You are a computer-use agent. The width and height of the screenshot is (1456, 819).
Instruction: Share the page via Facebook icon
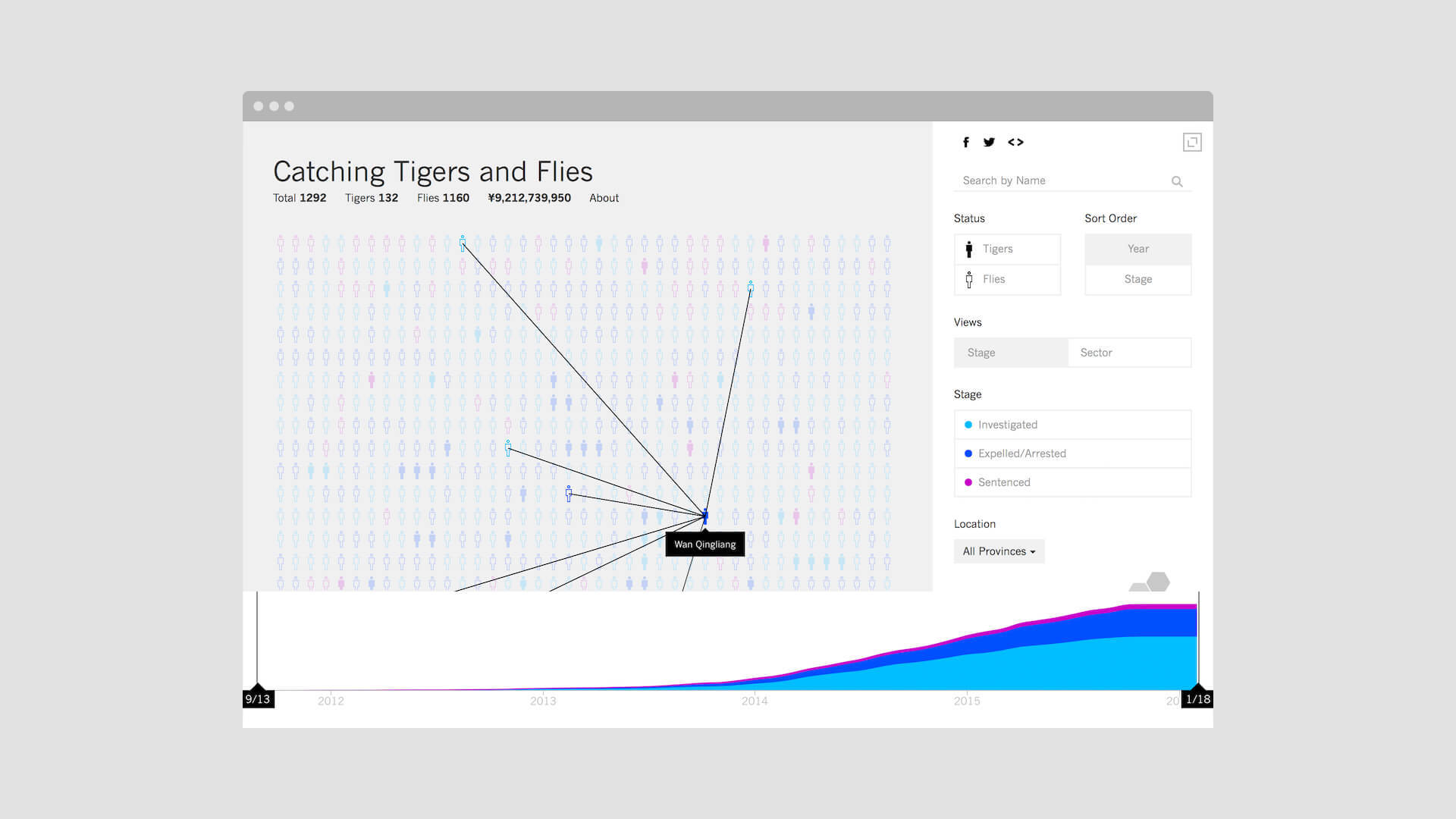pyautogui.click(x=966, y=142)
